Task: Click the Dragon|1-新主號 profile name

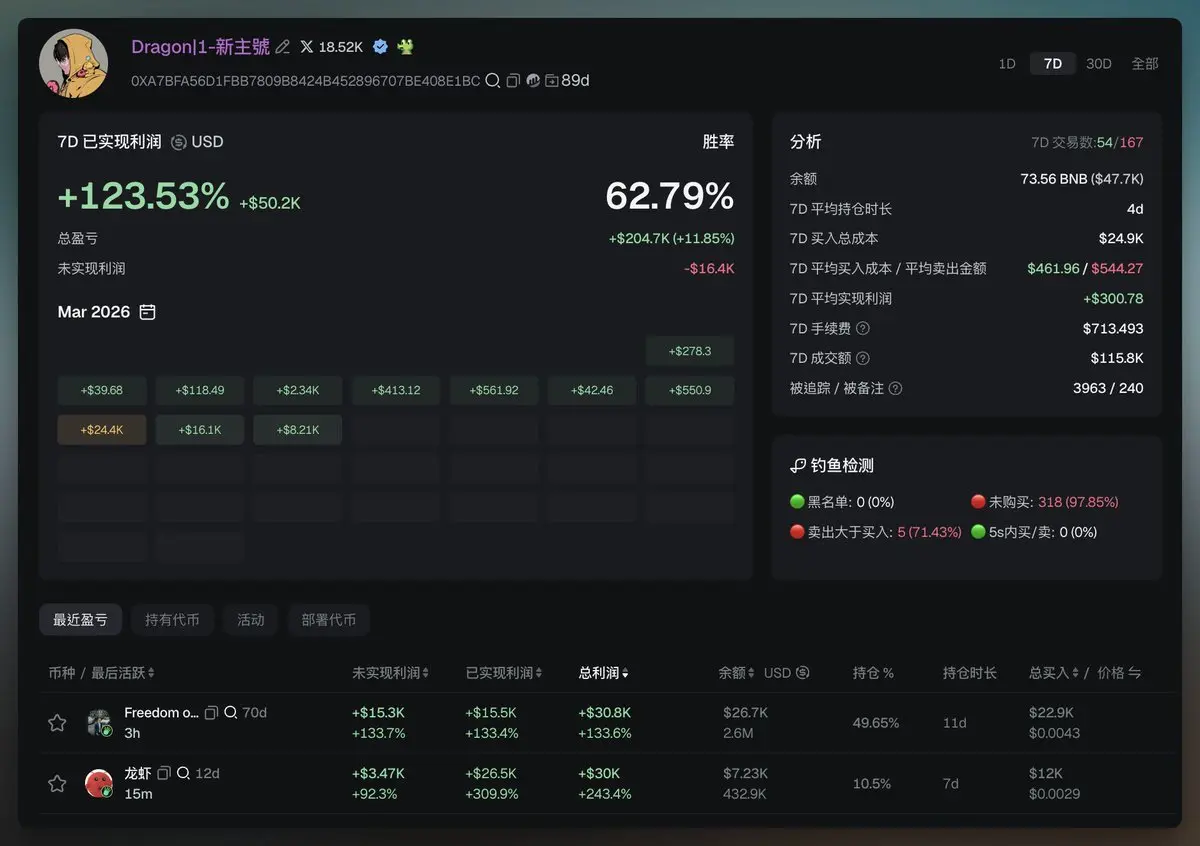Action: click(201, 47)
